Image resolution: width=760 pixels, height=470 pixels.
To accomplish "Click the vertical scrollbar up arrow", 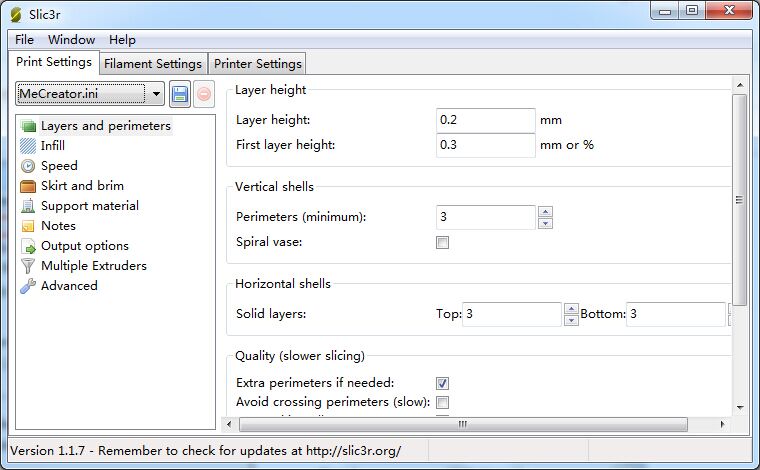I will pyautogui.click(x=740, y=85).
